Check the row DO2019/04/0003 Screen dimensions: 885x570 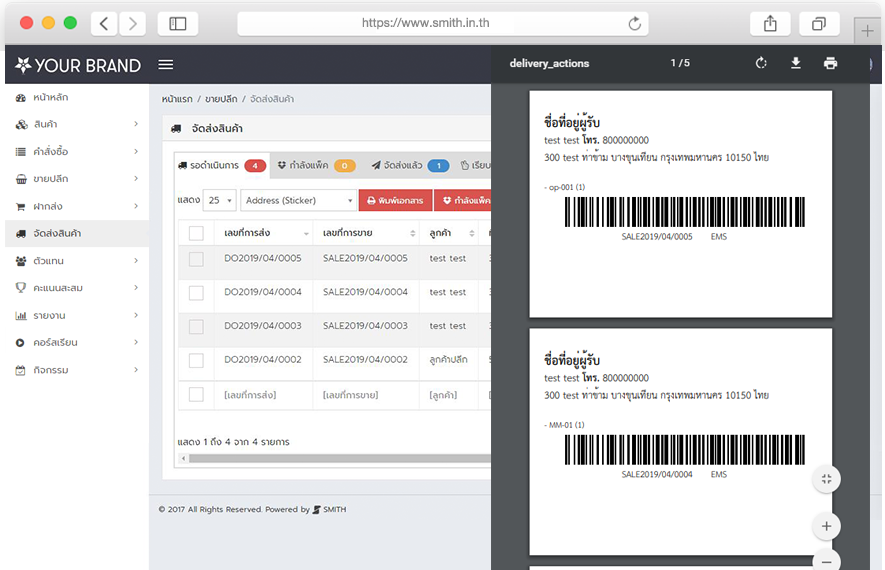click(x=196, y=327)
